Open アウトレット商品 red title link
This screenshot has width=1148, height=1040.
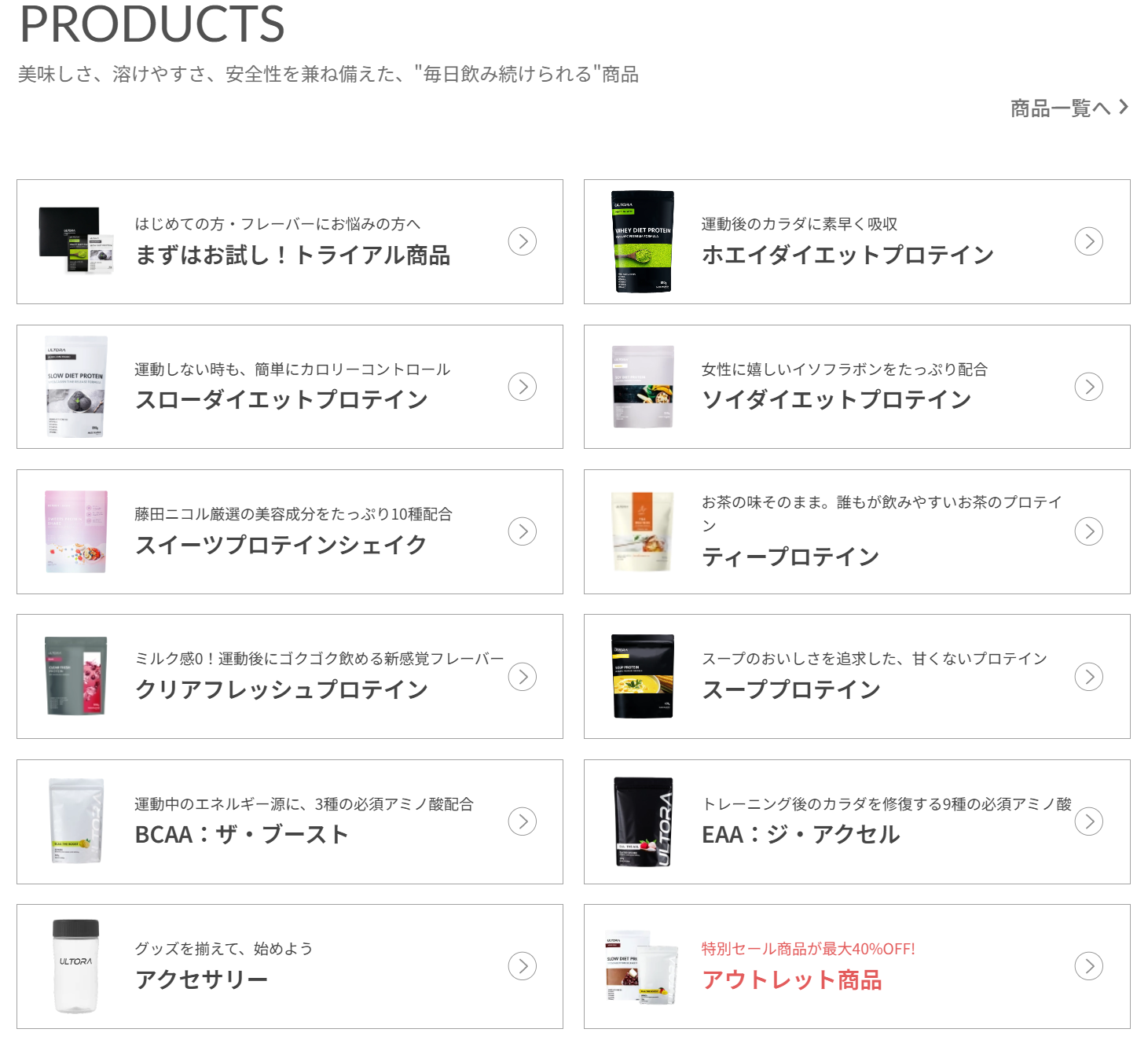click(792, 980)
